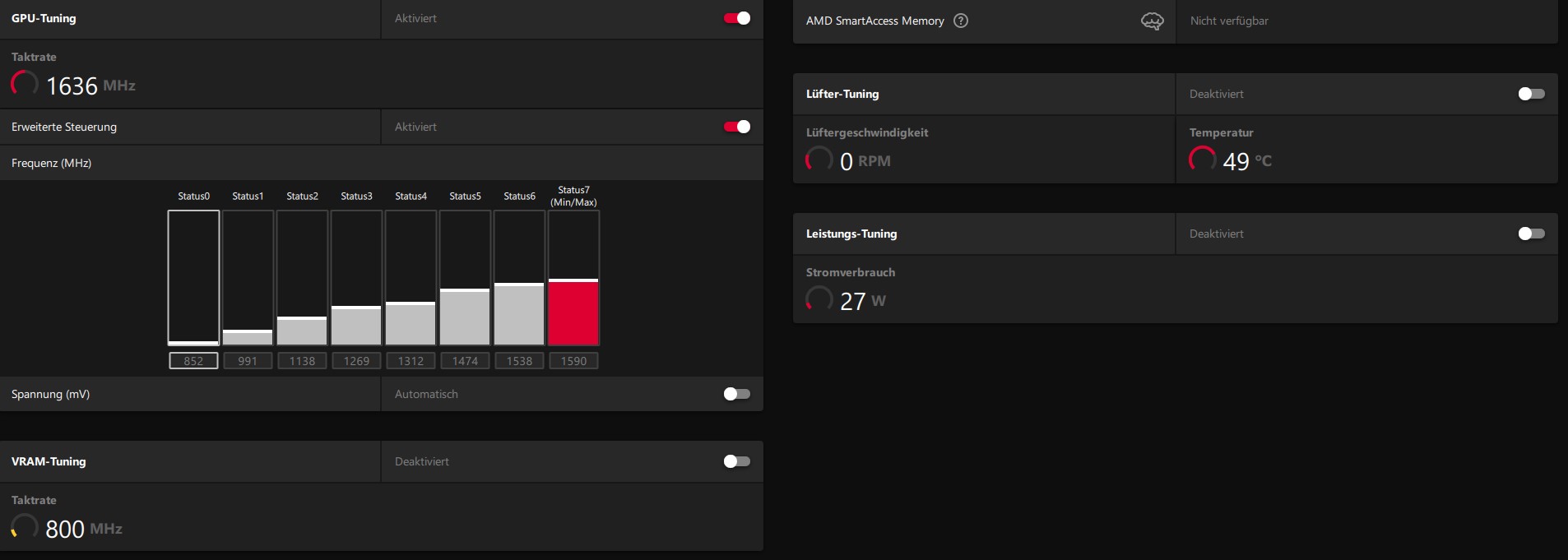The height and width of the screenshot is (560, 1568).
Task: Click the Stromverbrauch label
Action: point(851,272)
